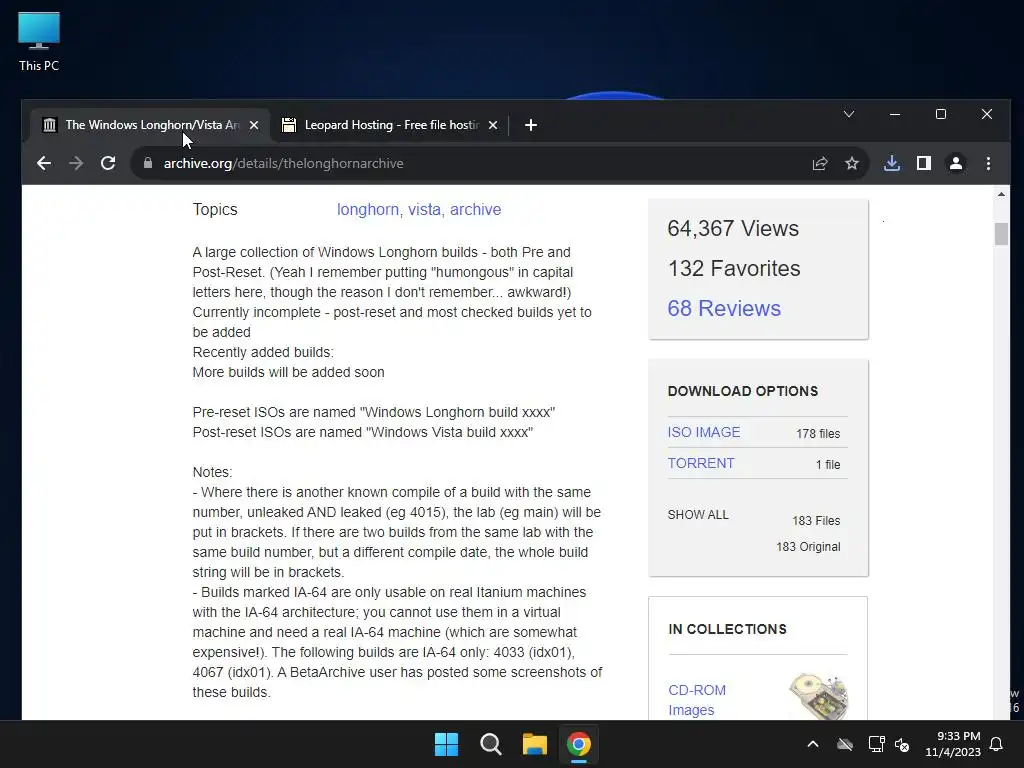
Task: Open the tab search dropdown chevron
Action: [x=848, y=114]
